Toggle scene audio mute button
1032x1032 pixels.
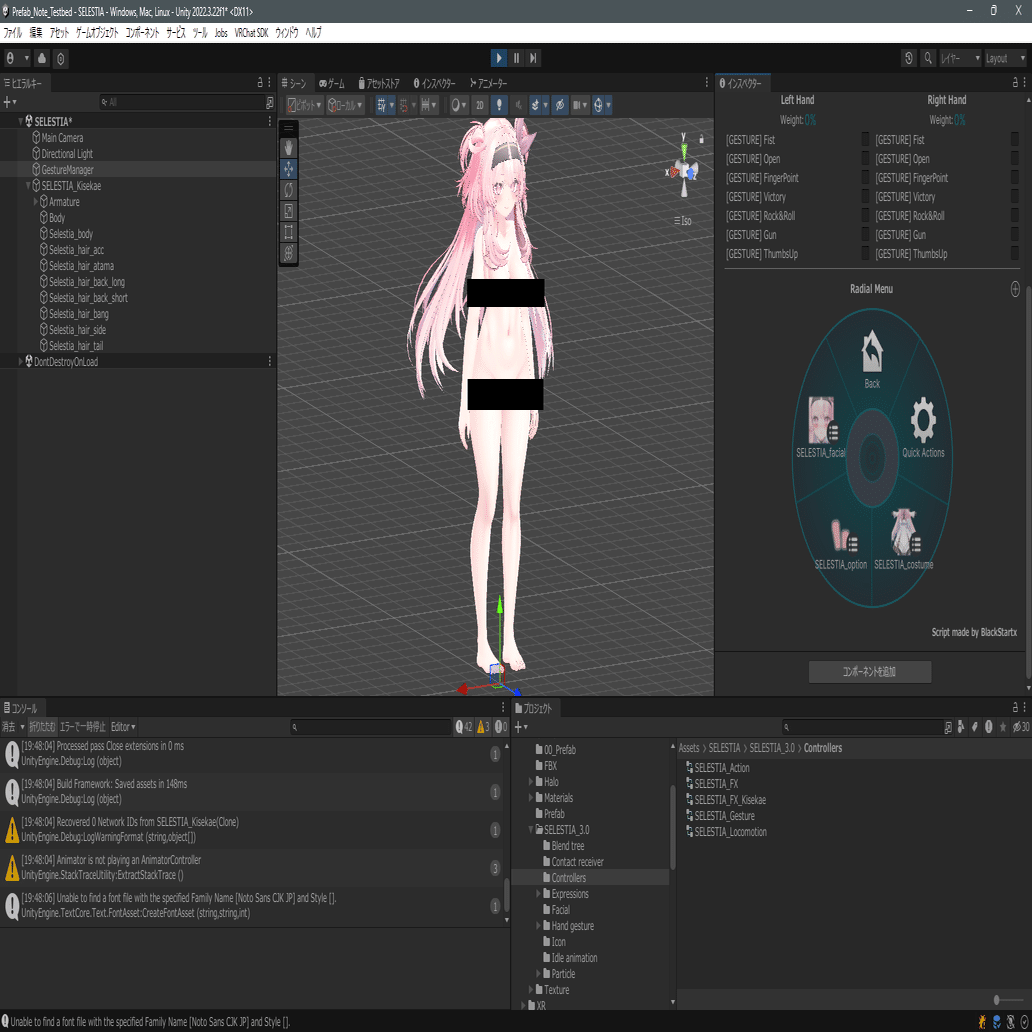point(519,105)
